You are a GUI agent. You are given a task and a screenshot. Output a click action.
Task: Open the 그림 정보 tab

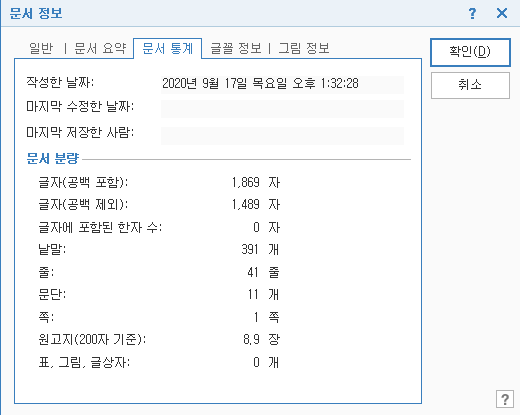(x=304, y=49)
